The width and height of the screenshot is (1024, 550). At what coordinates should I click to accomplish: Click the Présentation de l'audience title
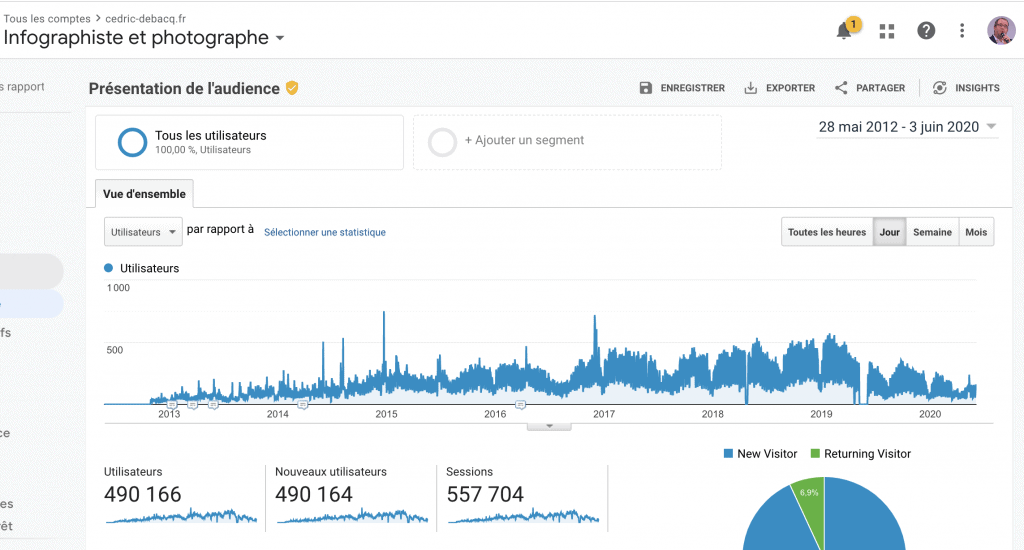tap(184, 88)
